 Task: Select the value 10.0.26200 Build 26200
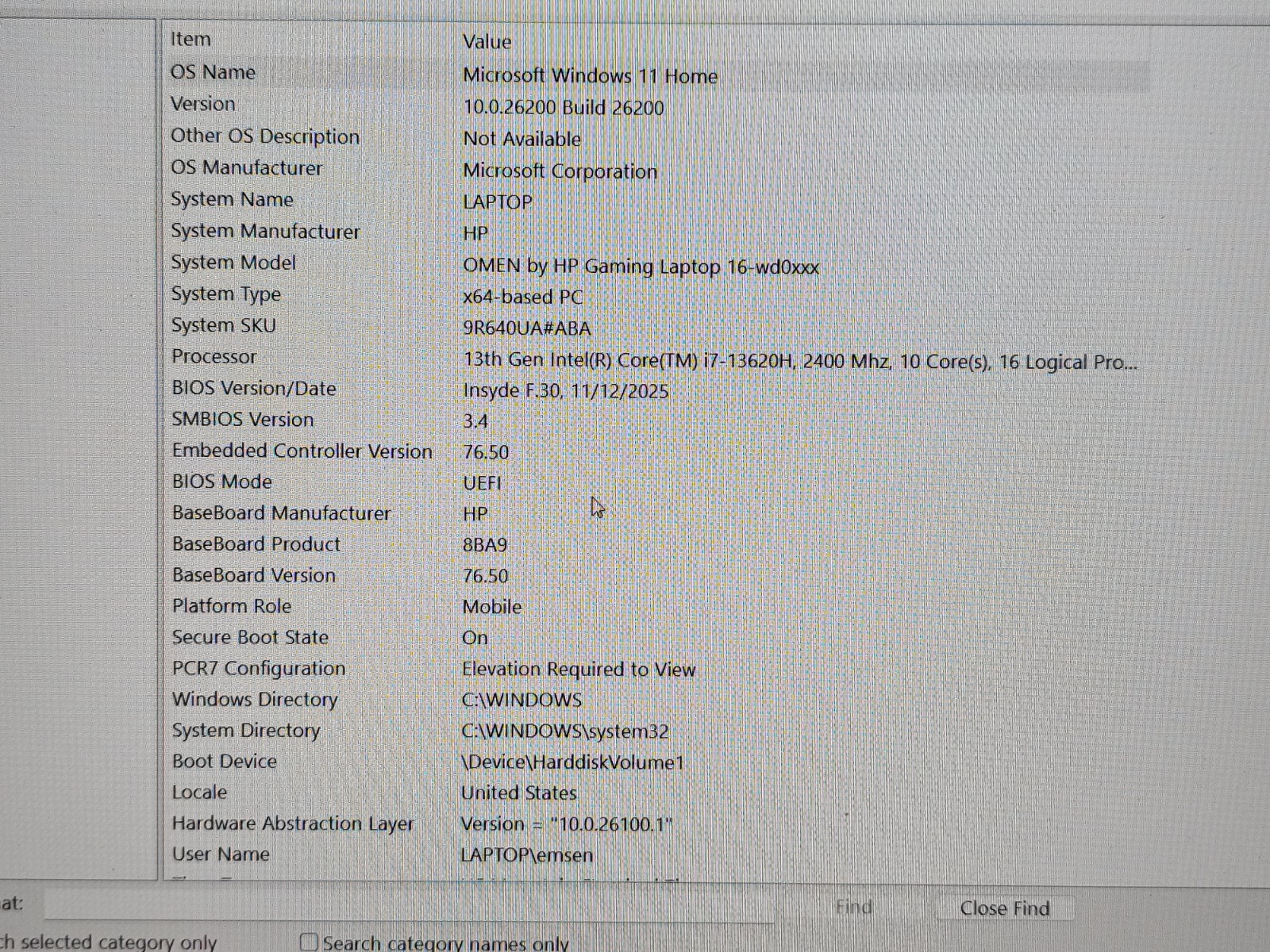point(564,108)
